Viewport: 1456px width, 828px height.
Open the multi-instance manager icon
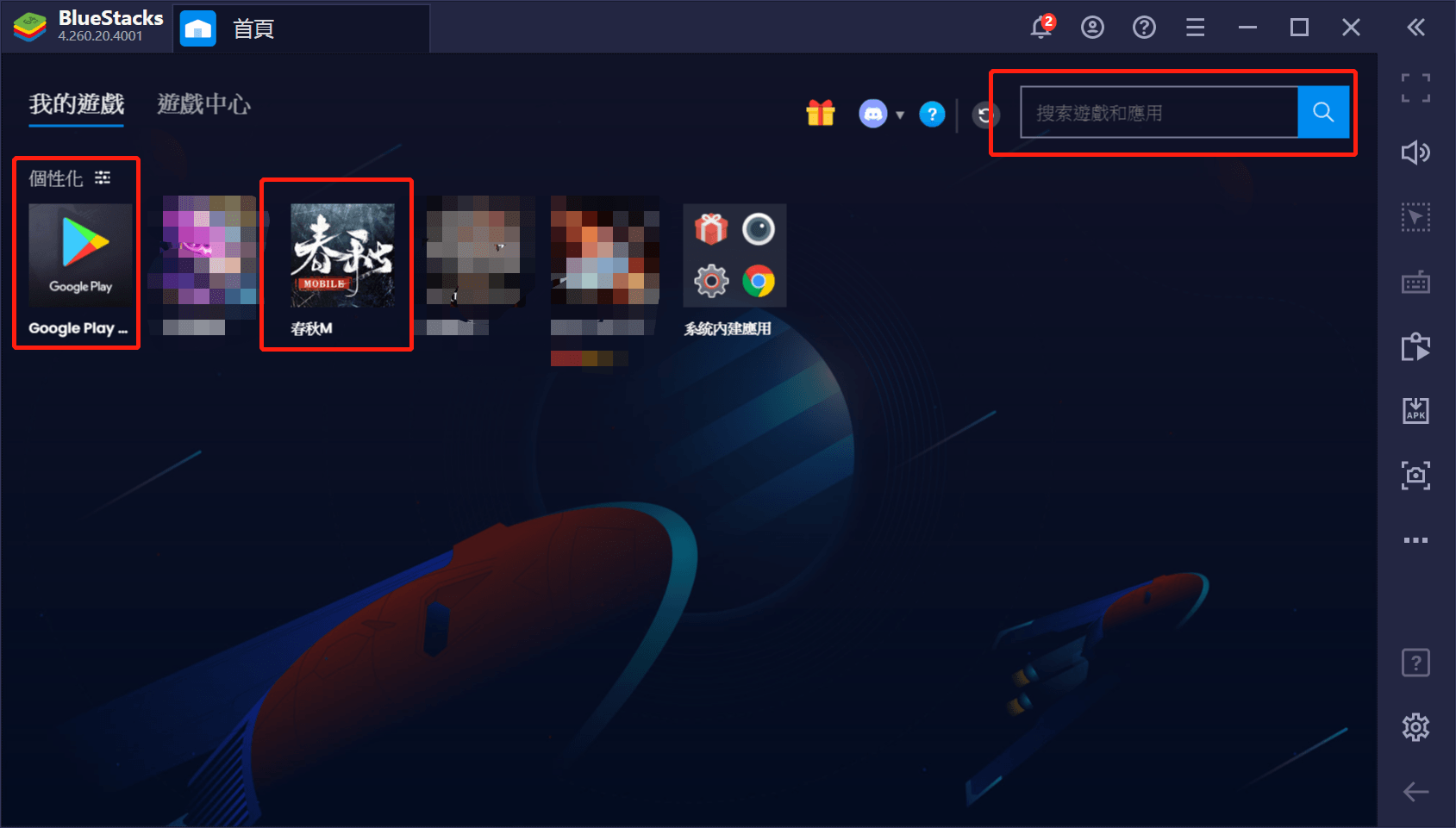coord(1415,346)
